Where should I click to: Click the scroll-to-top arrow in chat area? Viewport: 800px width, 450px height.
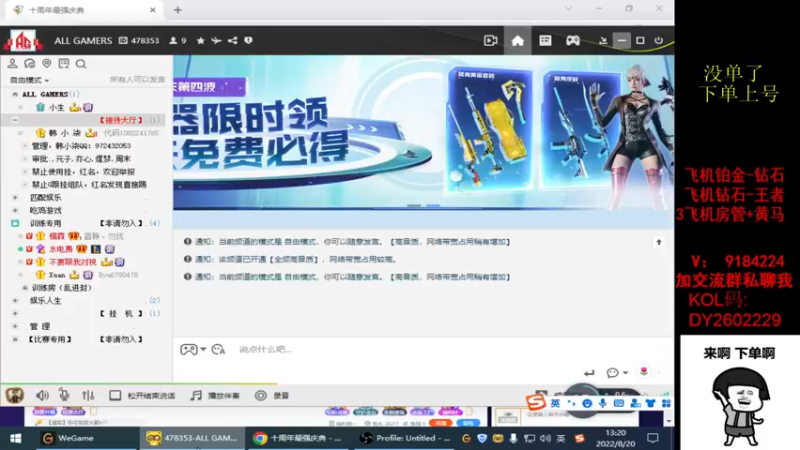click(659, 242)
